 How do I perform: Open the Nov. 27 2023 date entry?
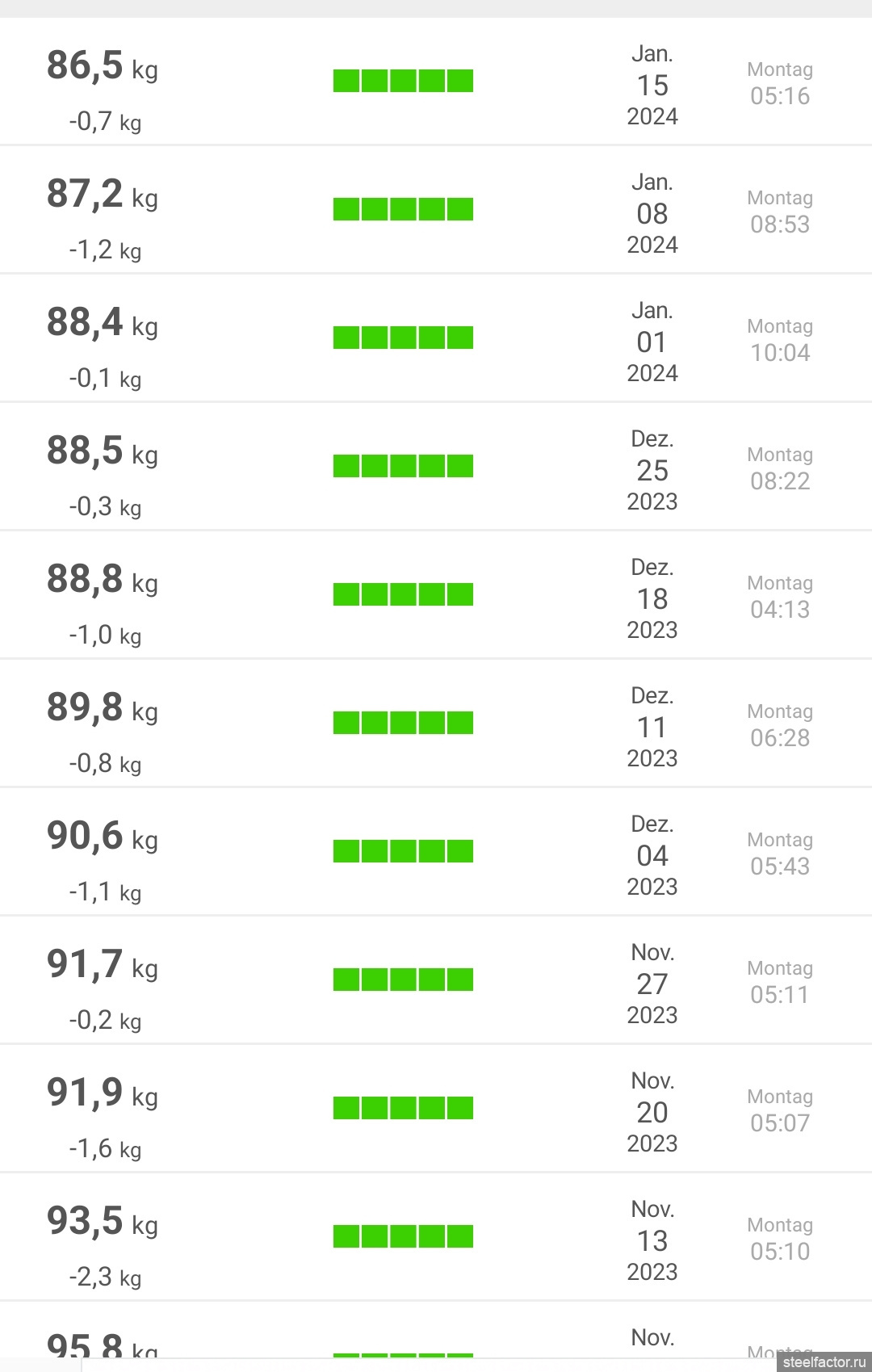(x=652, y=984)
